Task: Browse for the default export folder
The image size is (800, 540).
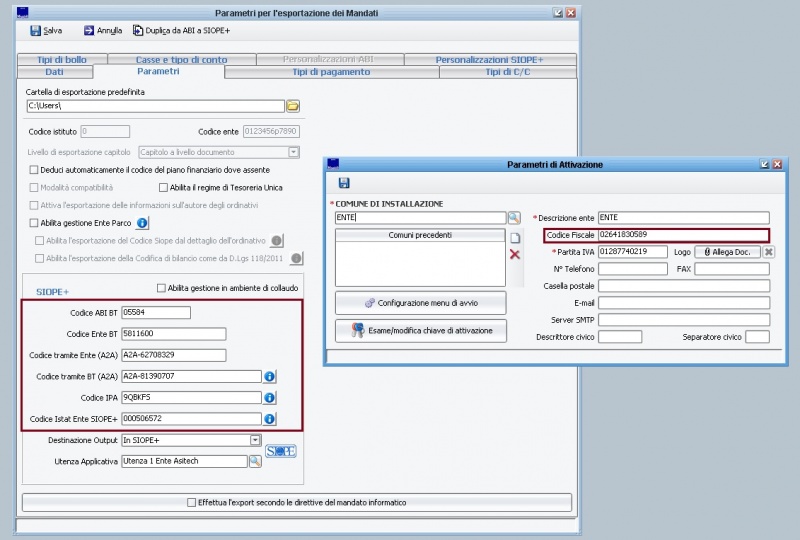Action: click(294, 106)
